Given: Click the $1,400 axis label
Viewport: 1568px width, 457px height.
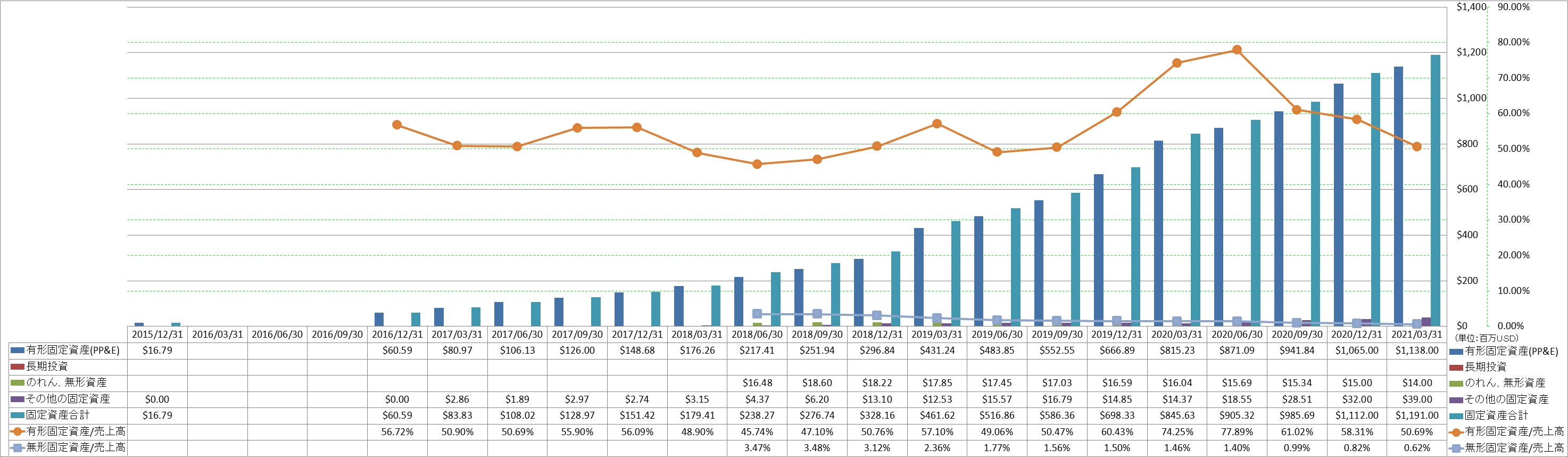Looking at the screenshot, I should tap(1471, 7).
